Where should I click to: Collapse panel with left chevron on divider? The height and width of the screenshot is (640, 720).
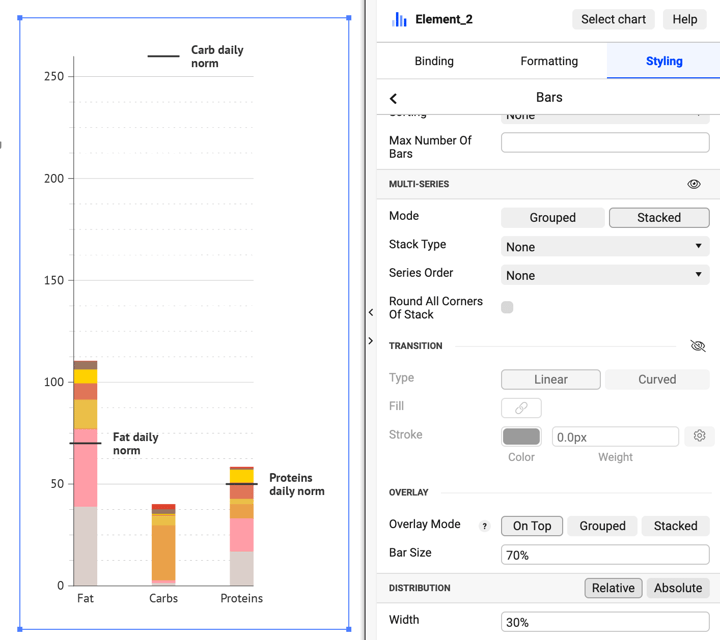click(371, 312)
